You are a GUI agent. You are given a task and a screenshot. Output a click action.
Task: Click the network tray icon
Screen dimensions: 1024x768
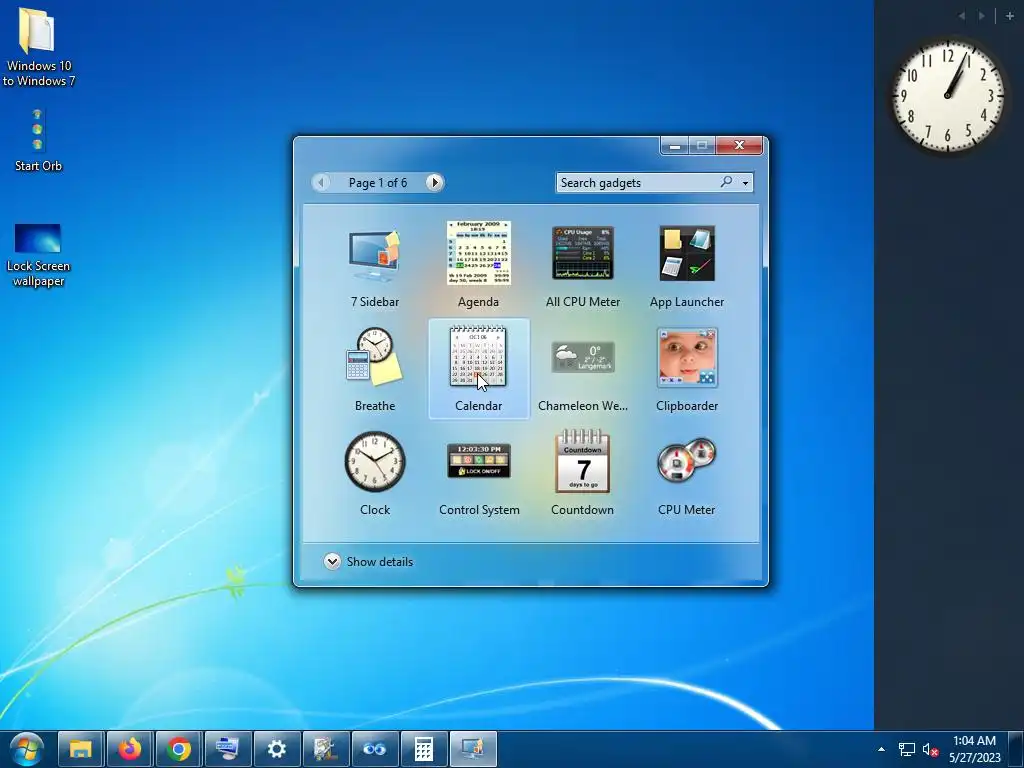click(x=906, y=749)
